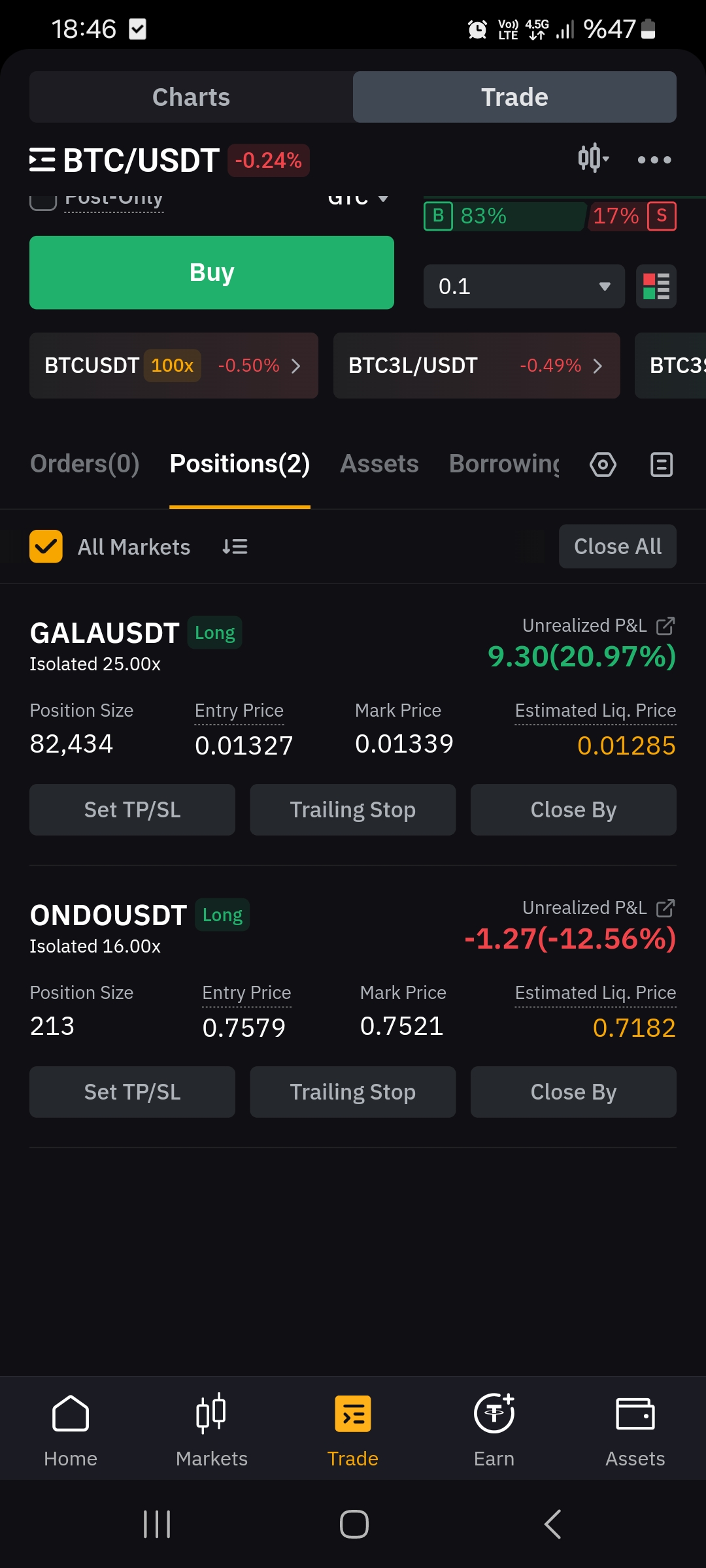Open the order history document icon
This screenshot has width=706, height=1568.
[662, 465]
